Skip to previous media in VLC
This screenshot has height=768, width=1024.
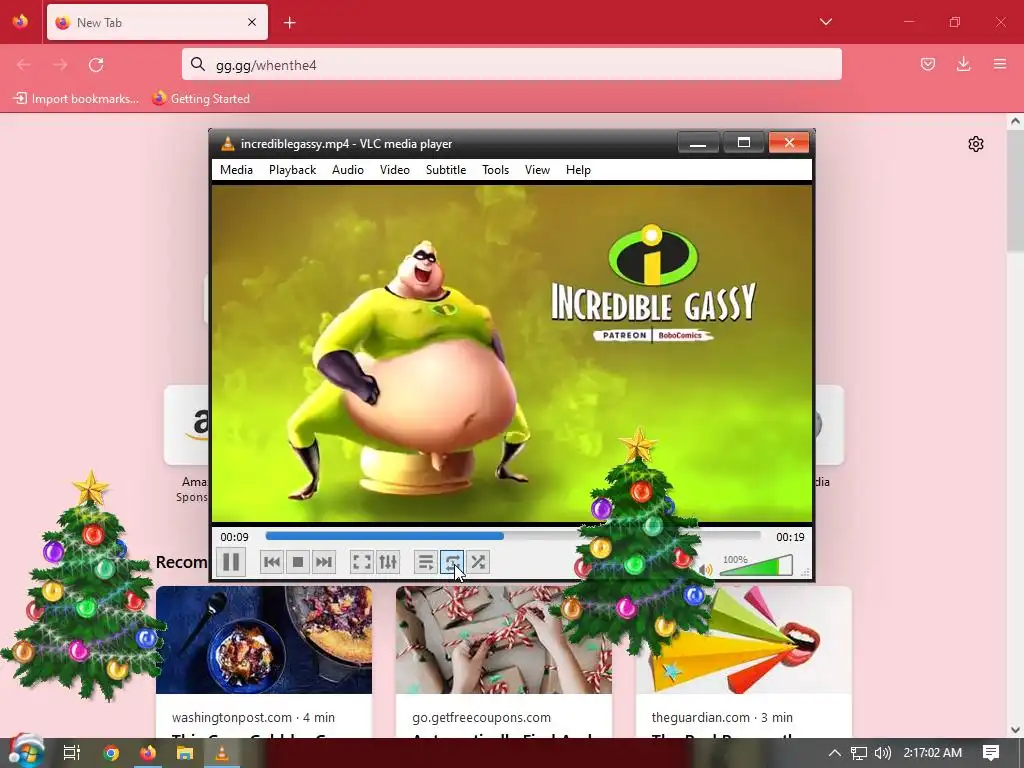[x=272, y=562]
